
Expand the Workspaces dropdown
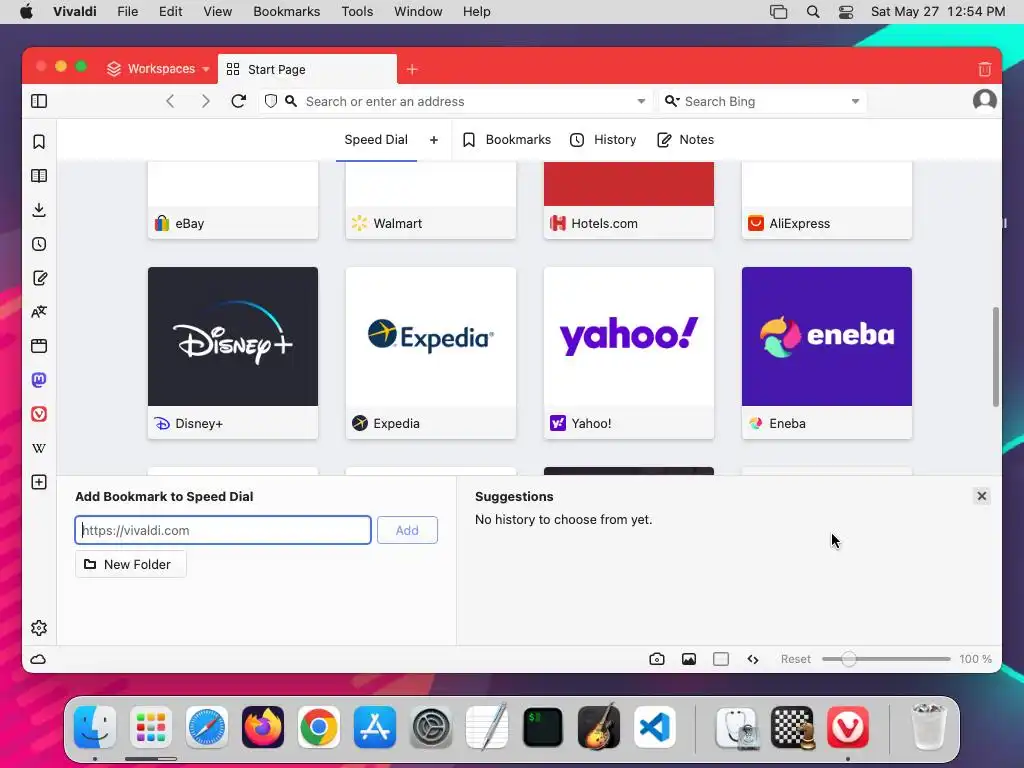tap(159, 69)
